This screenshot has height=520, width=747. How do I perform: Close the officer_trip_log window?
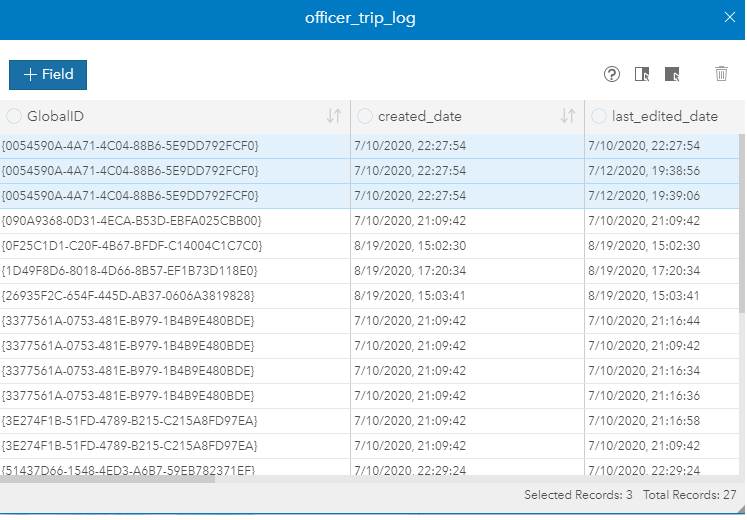pyautogui.click(x=730, y=17)
